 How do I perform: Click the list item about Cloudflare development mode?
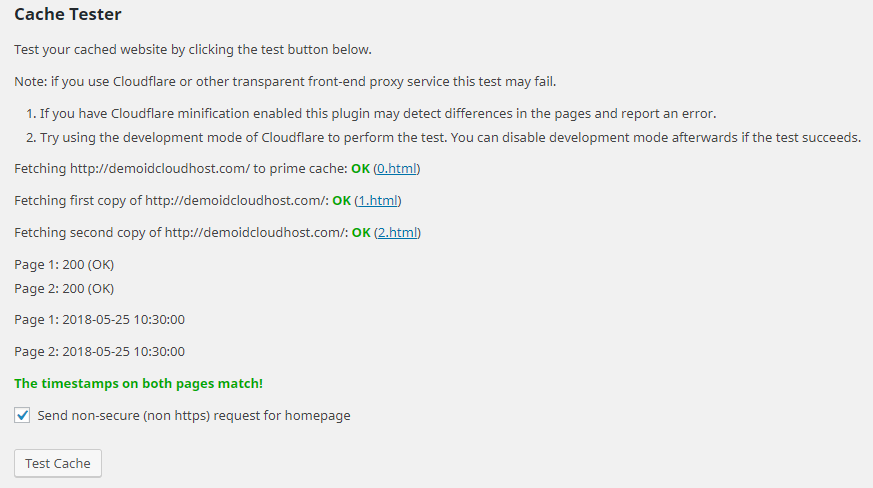click(x=450, y=137)
